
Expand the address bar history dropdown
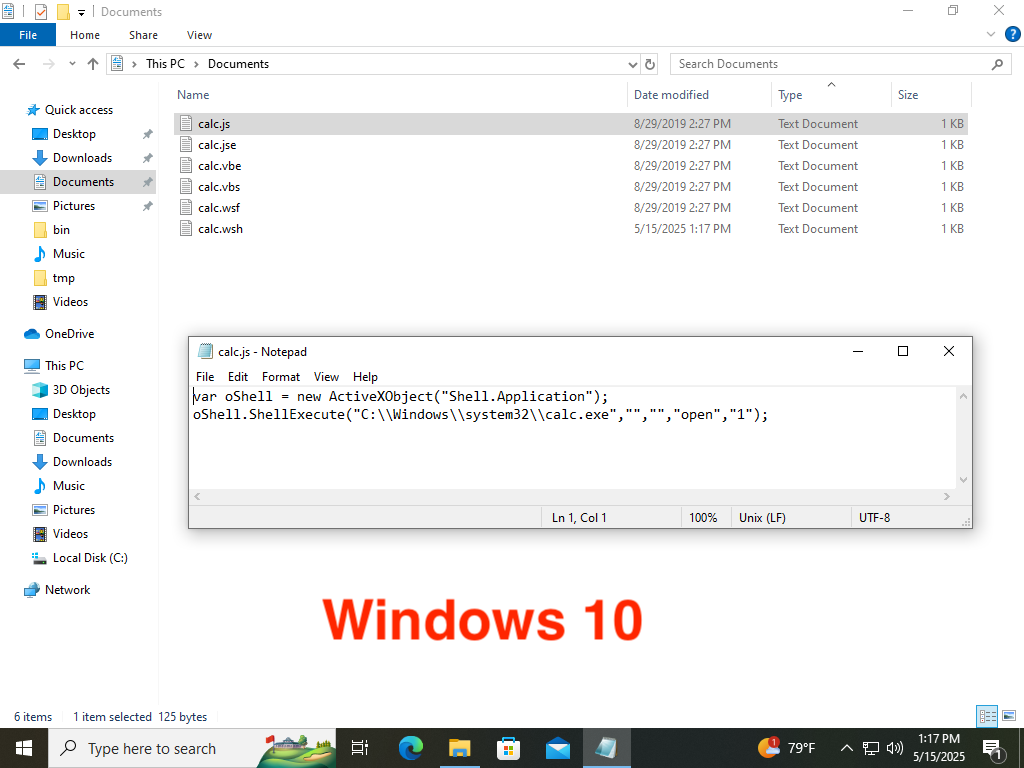tap(632, 64)
